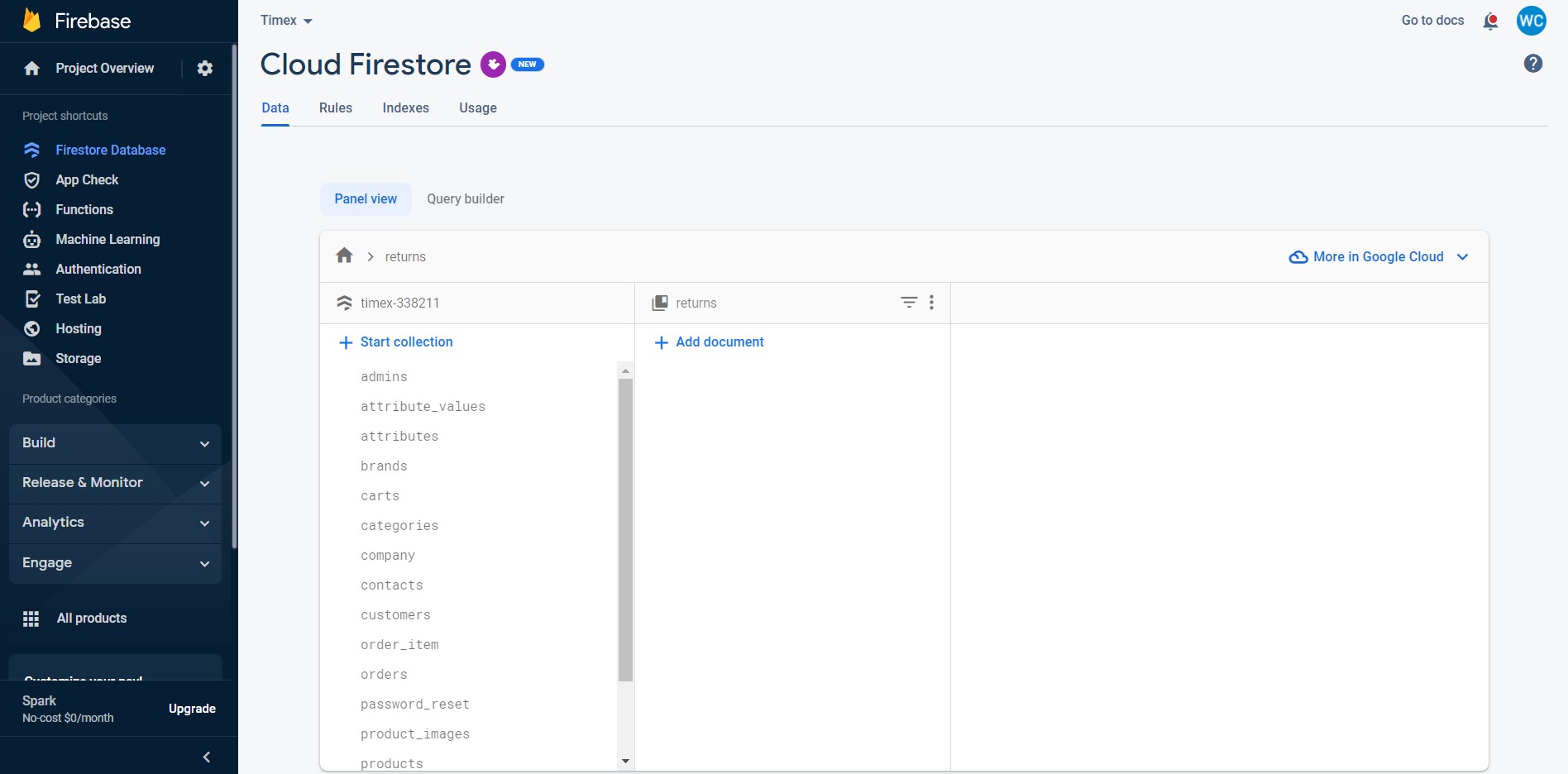Image resolution: width=1568 pixels, height=774 pixels.
Task: Expand the Analytics category
Action: pos(115,523)
